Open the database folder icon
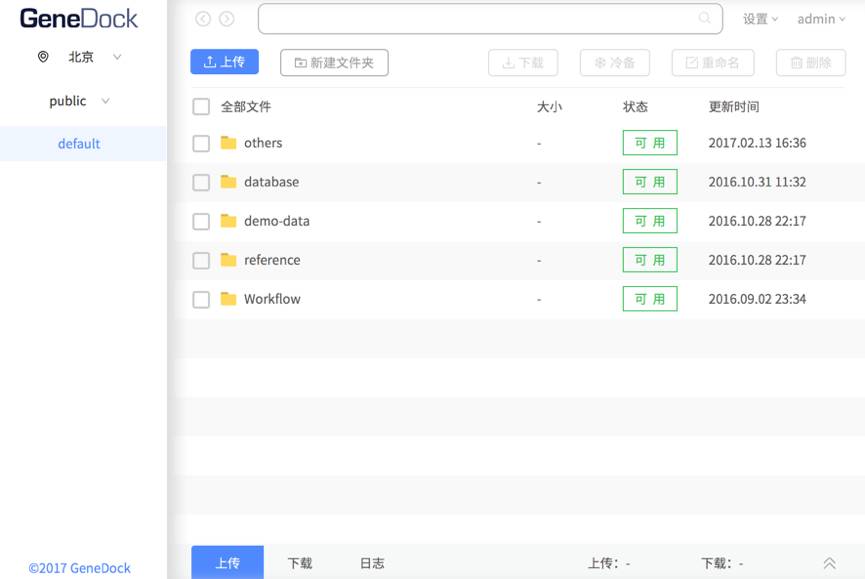The width and height of the screenshot is (865, 579). [229, 182]
